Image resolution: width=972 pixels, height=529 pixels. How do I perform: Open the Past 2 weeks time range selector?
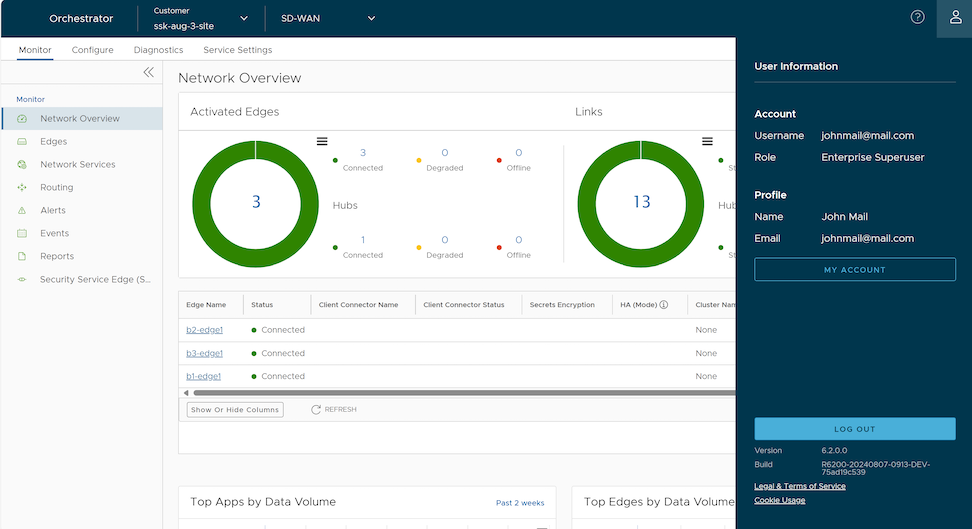coord(519,503)
